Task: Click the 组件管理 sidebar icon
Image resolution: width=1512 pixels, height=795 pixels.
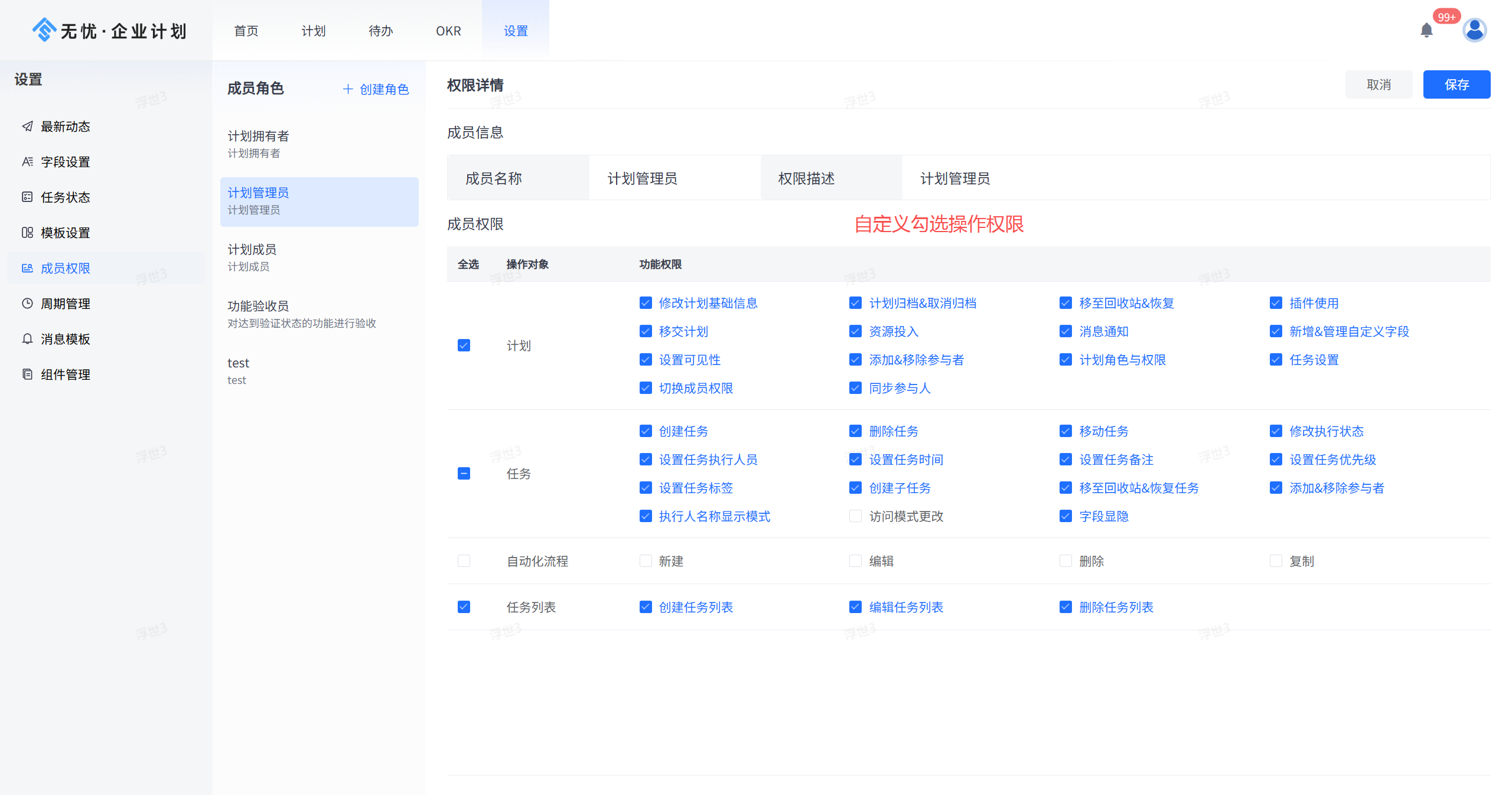Action: (27, 374)
